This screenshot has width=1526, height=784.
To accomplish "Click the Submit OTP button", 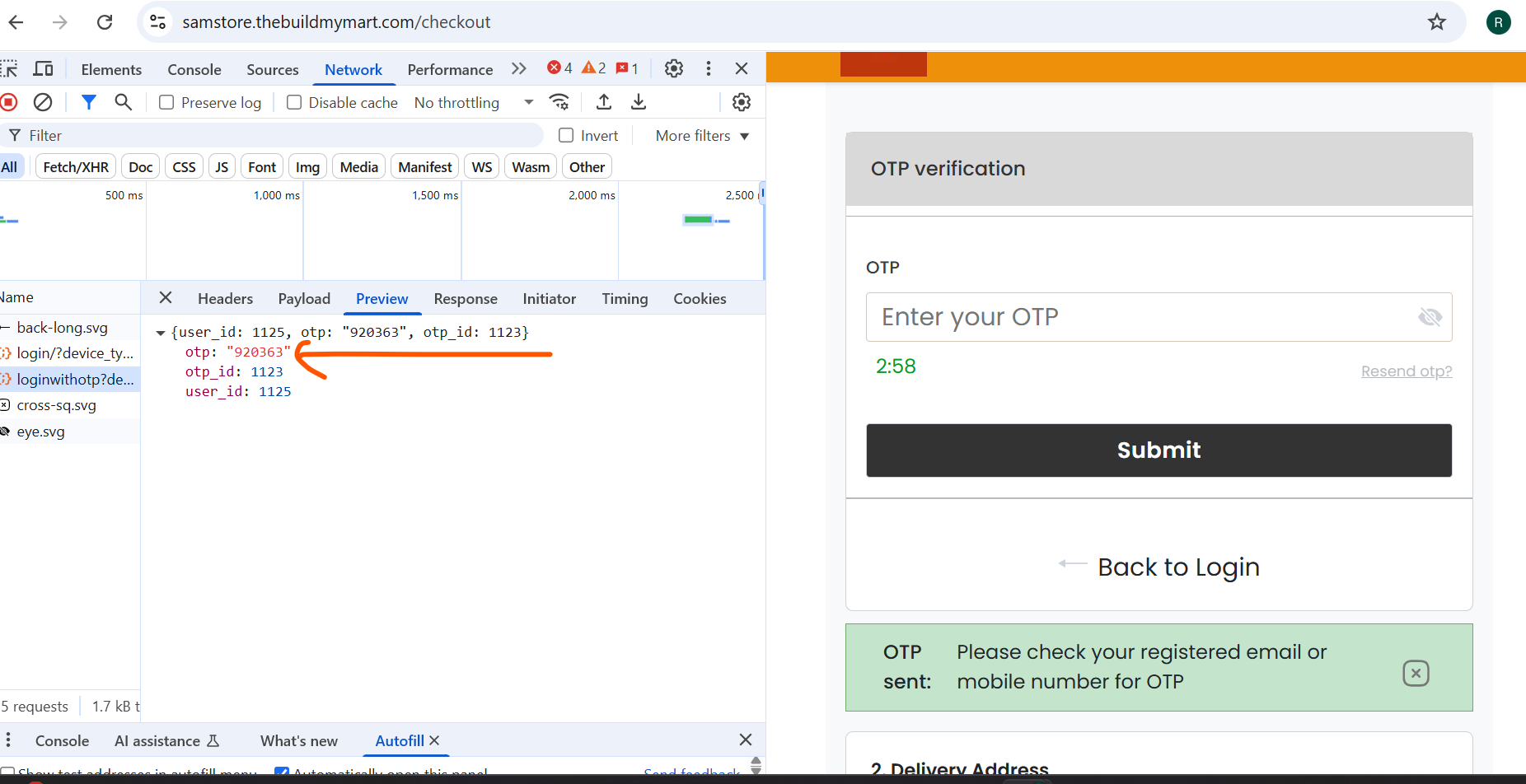I will tap(1159, 450).
